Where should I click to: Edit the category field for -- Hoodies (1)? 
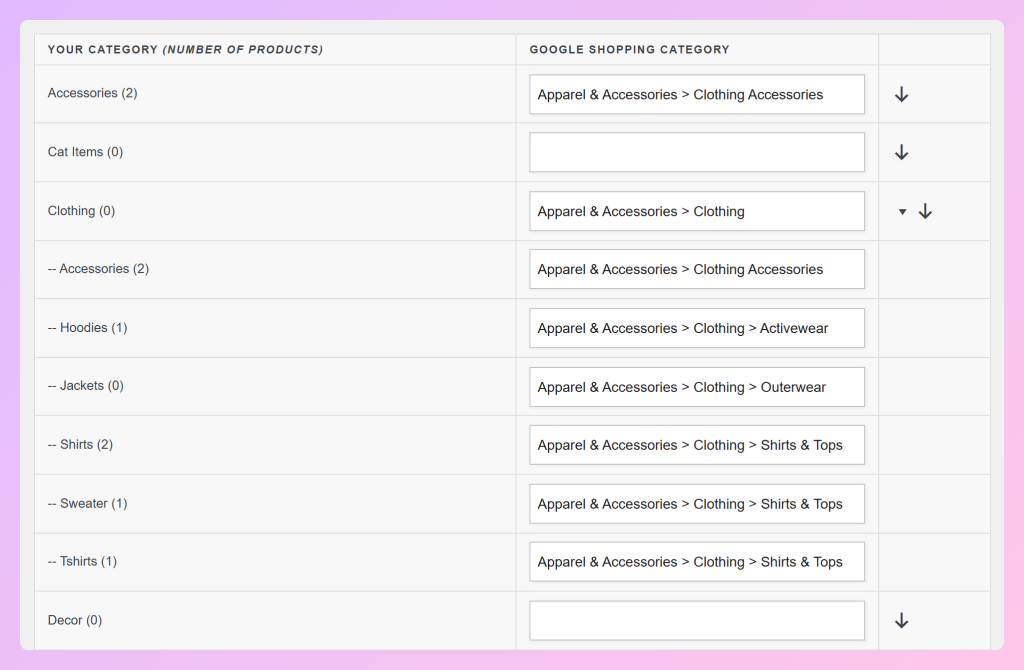tap(697, 328)
